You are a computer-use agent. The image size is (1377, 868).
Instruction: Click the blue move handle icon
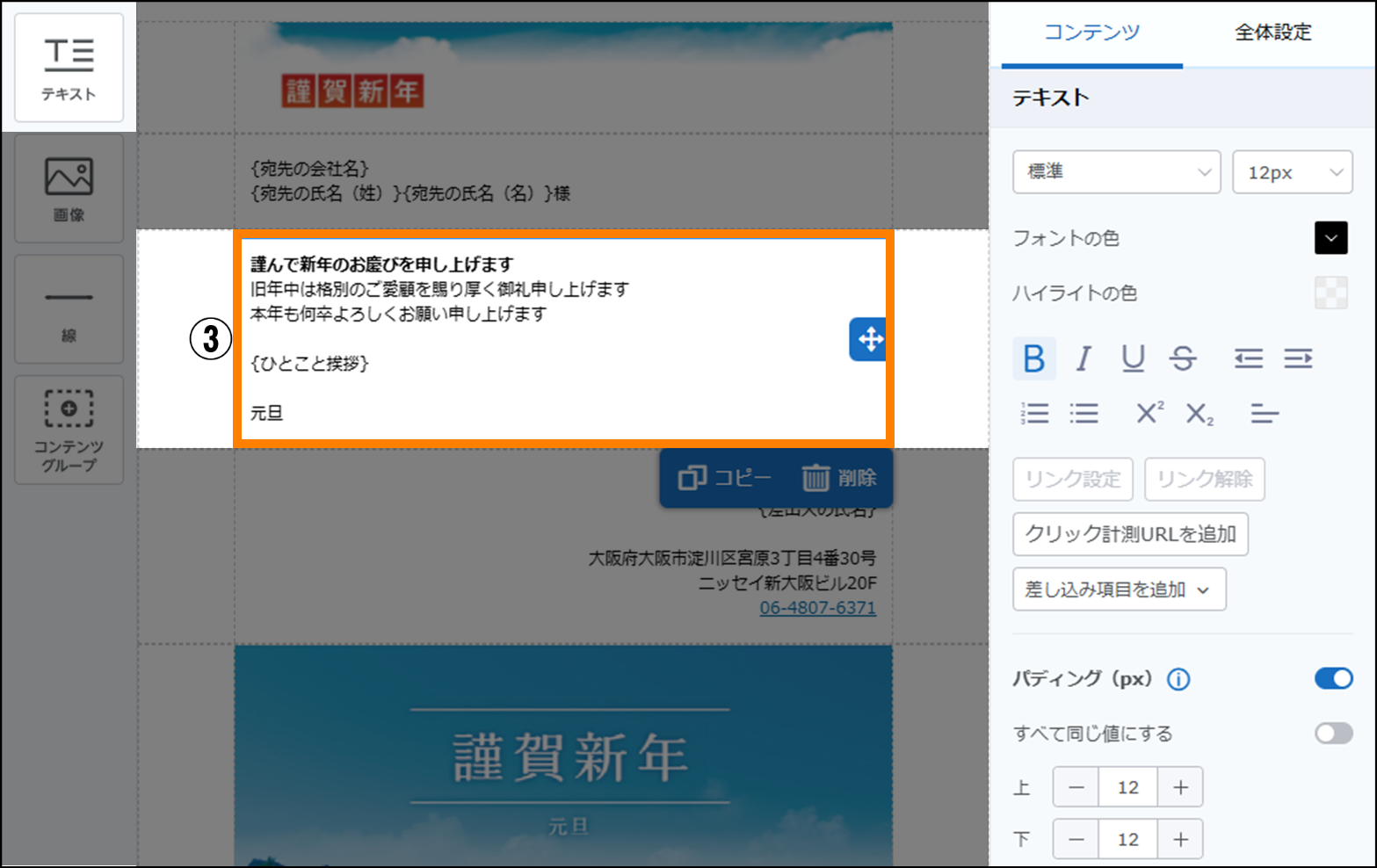coord(869,339)
